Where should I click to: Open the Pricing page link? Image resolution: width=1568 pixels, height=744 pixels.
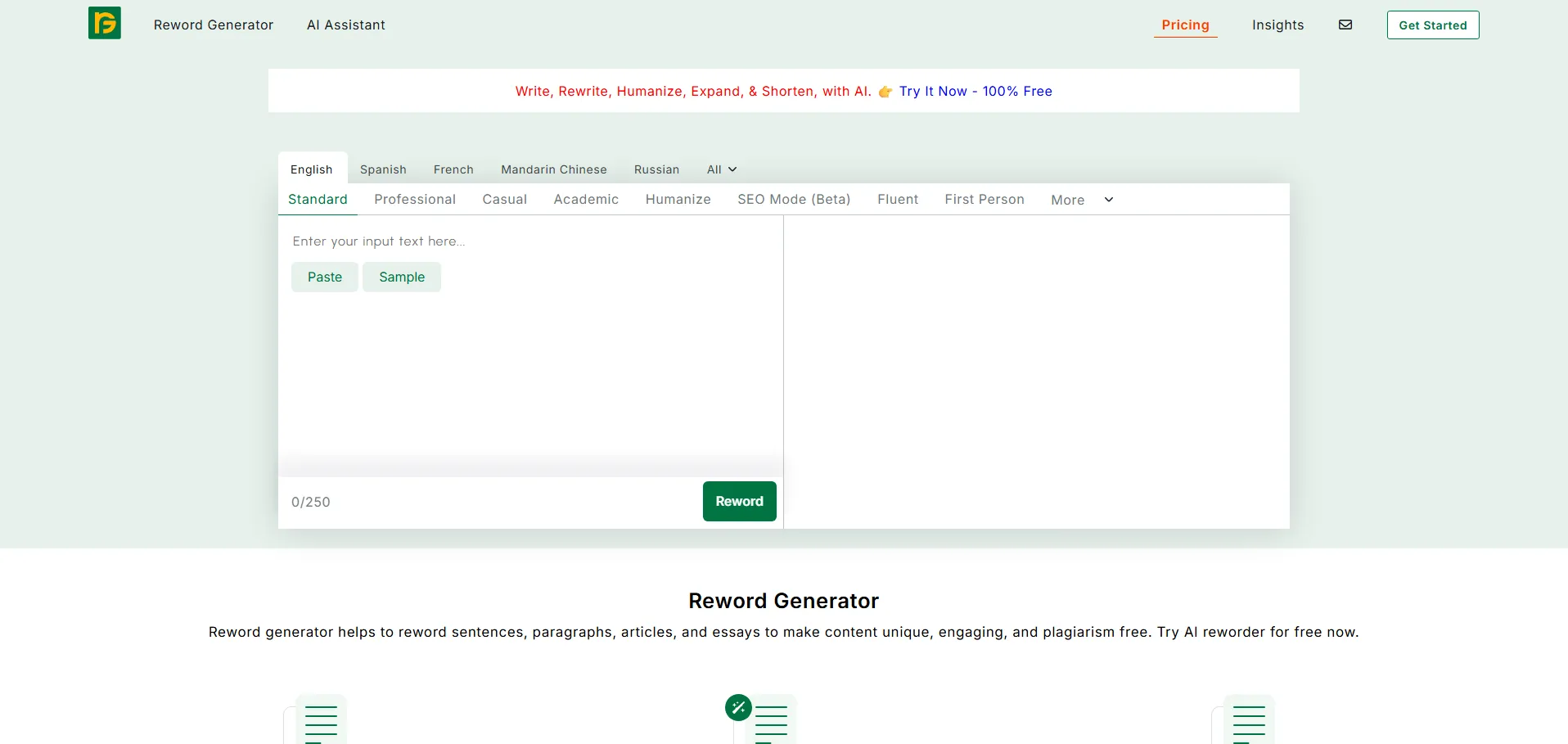(1185, 25)
